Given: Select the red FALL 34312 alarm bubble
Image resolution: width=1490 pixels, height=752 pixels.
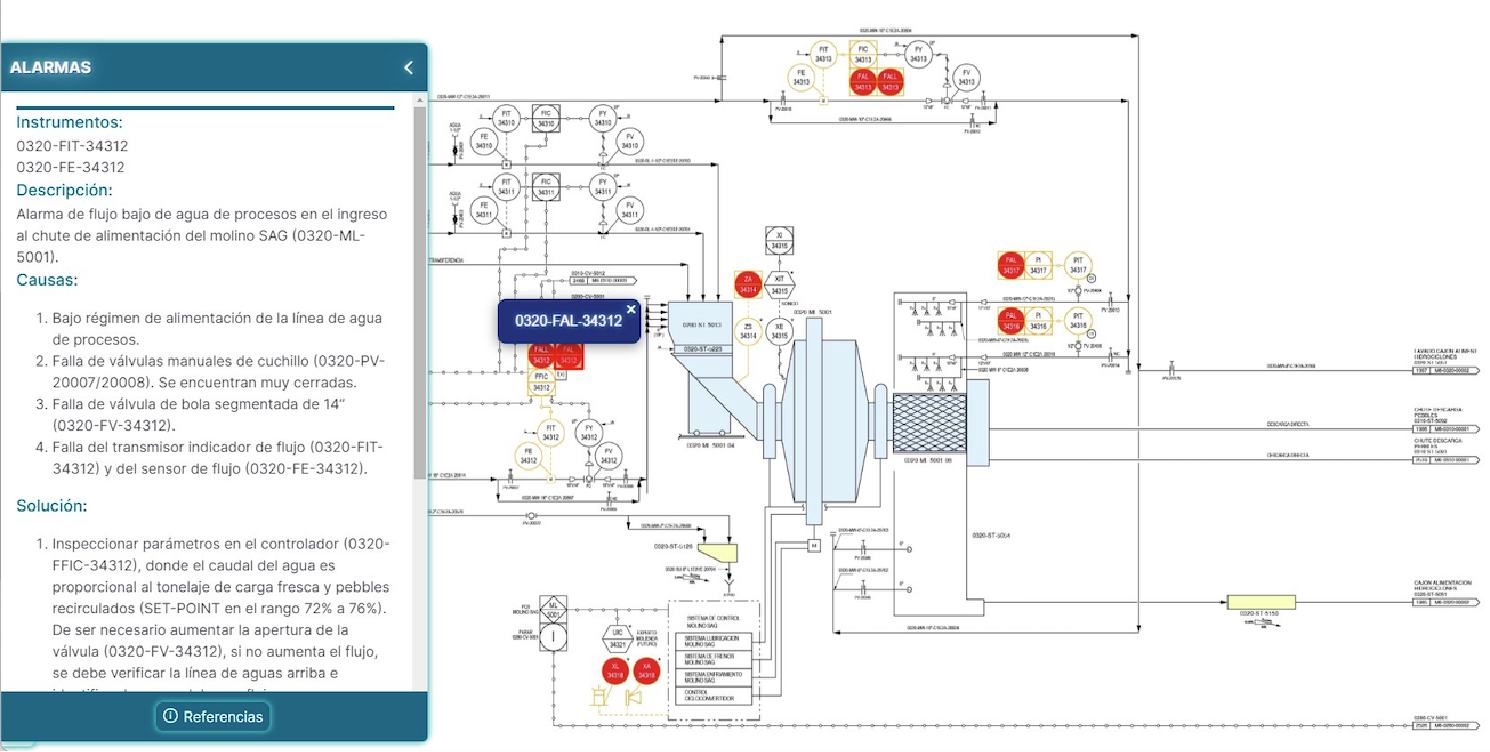Looking at the screenshot, I should coord(541,356).
